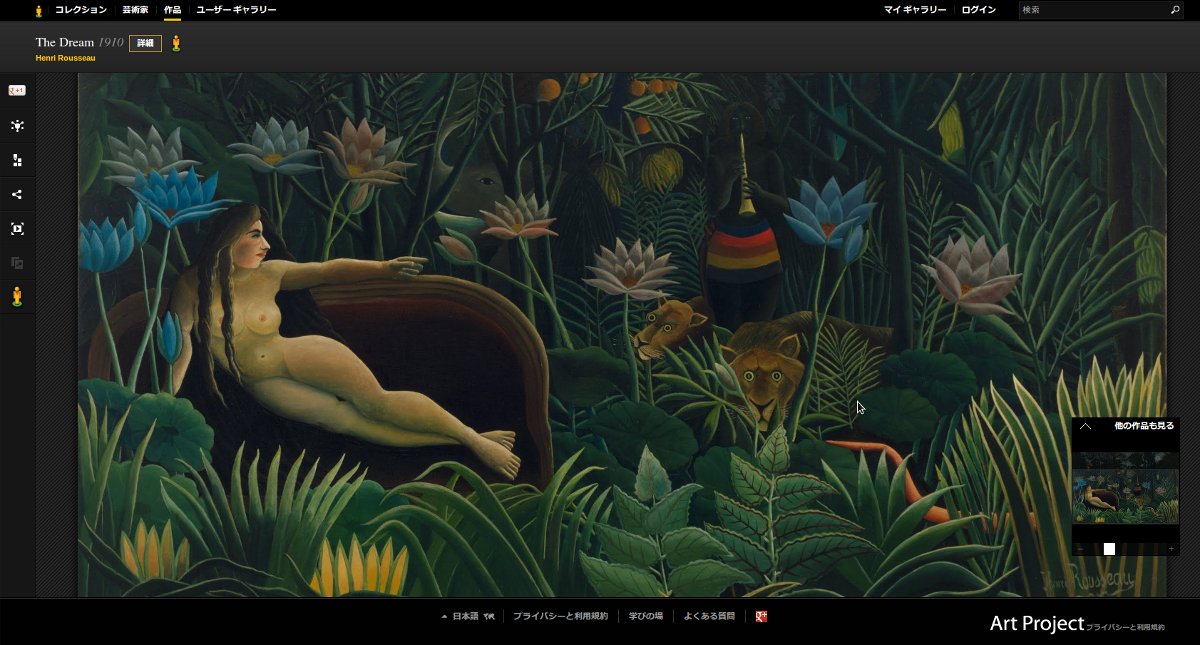Click the Google+ icon in the footer
This screenshot has height=645, width=1200.
tap(762, 616)
